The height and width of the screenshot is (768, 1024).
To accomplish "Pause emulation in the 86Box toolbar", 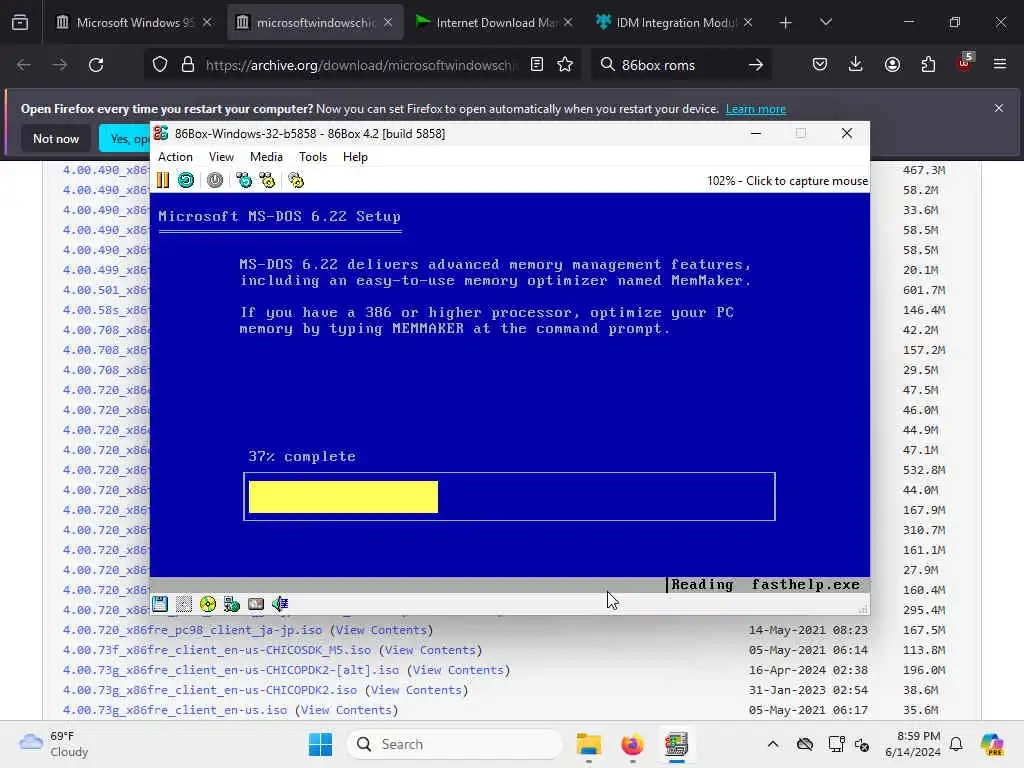I will [x=163, y=180].
